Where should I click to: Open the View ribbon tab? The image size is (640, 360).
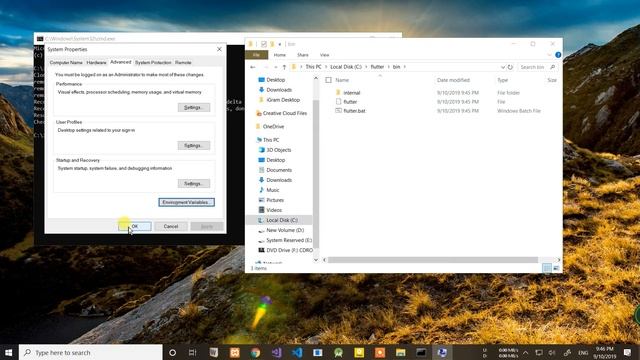click(324, 55)
